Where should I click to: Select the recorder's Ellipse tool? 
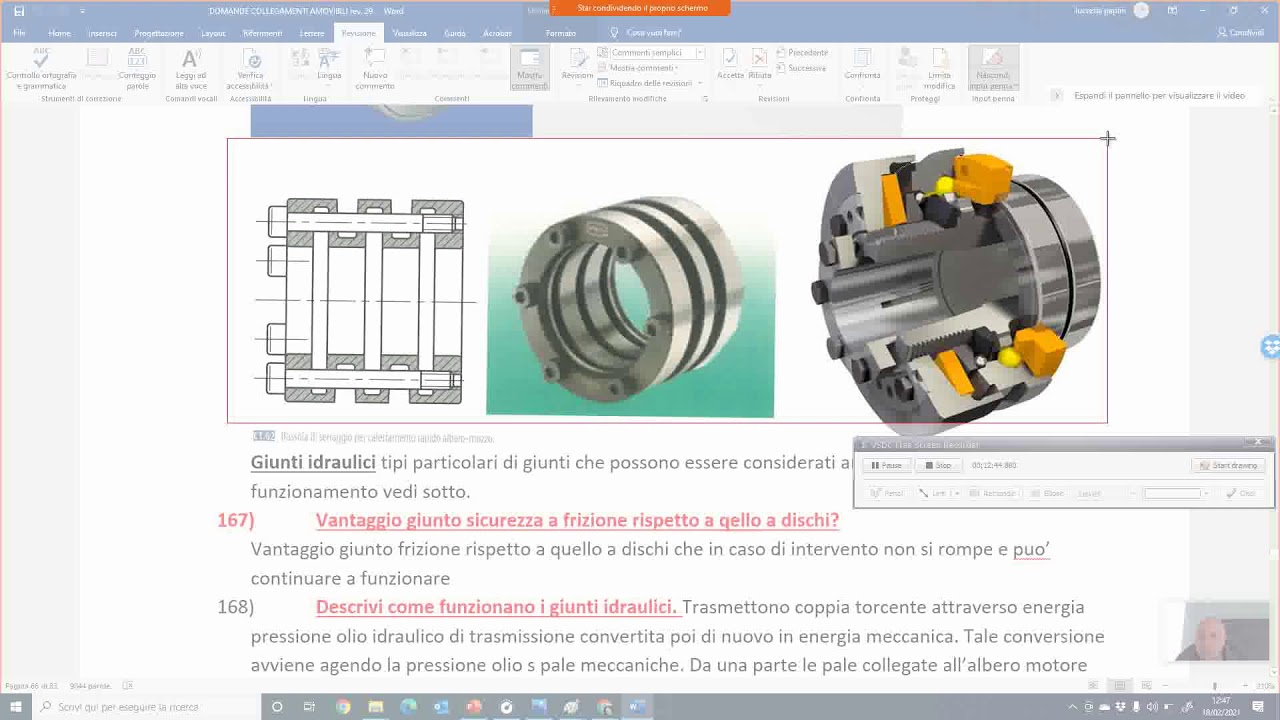tap(1047, 493)
